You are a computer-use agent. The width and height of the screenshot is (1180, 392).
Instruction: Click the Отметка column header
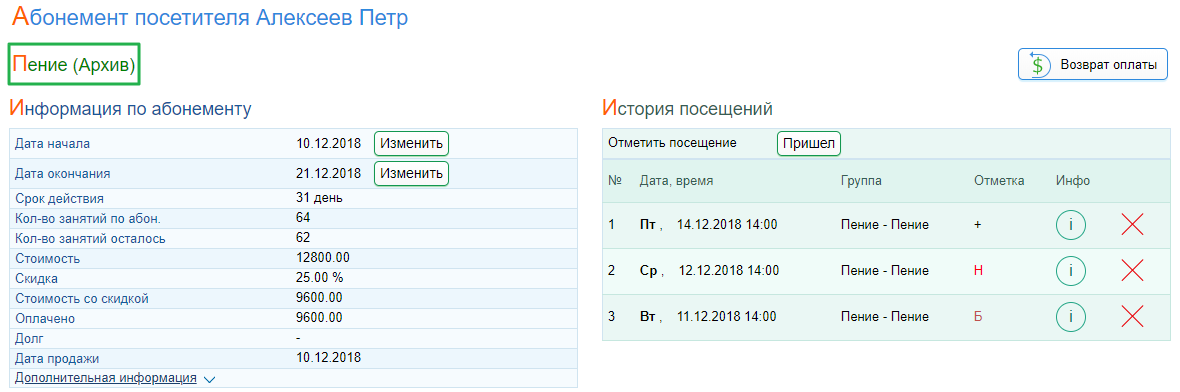tap(999, 181)
